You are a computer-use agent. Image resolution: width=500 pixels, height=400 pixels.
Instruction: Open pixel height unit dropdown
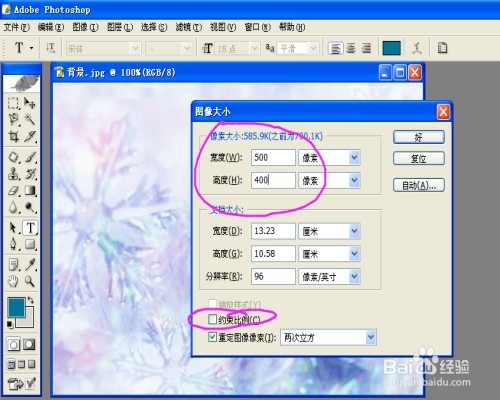click(354, 180)
